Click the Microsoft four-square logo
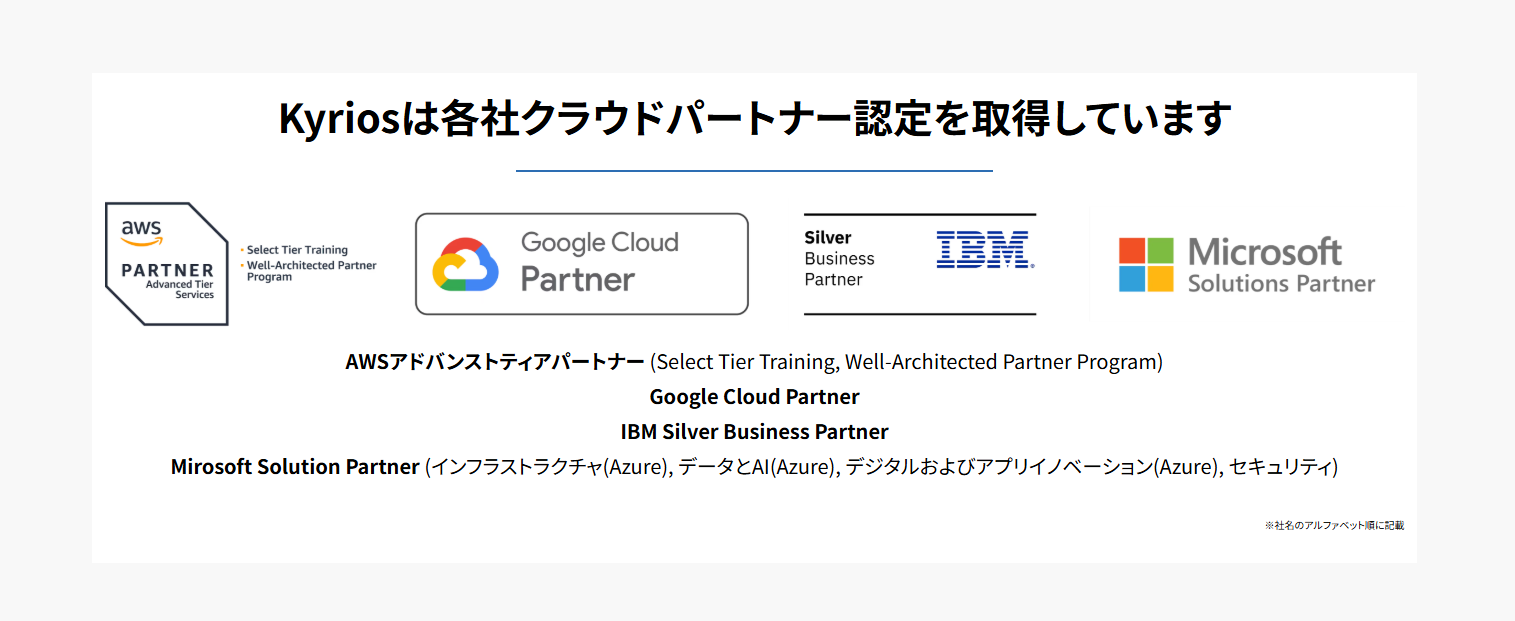The height and width of the screenshot is (621, 1515). point(1146,264)
